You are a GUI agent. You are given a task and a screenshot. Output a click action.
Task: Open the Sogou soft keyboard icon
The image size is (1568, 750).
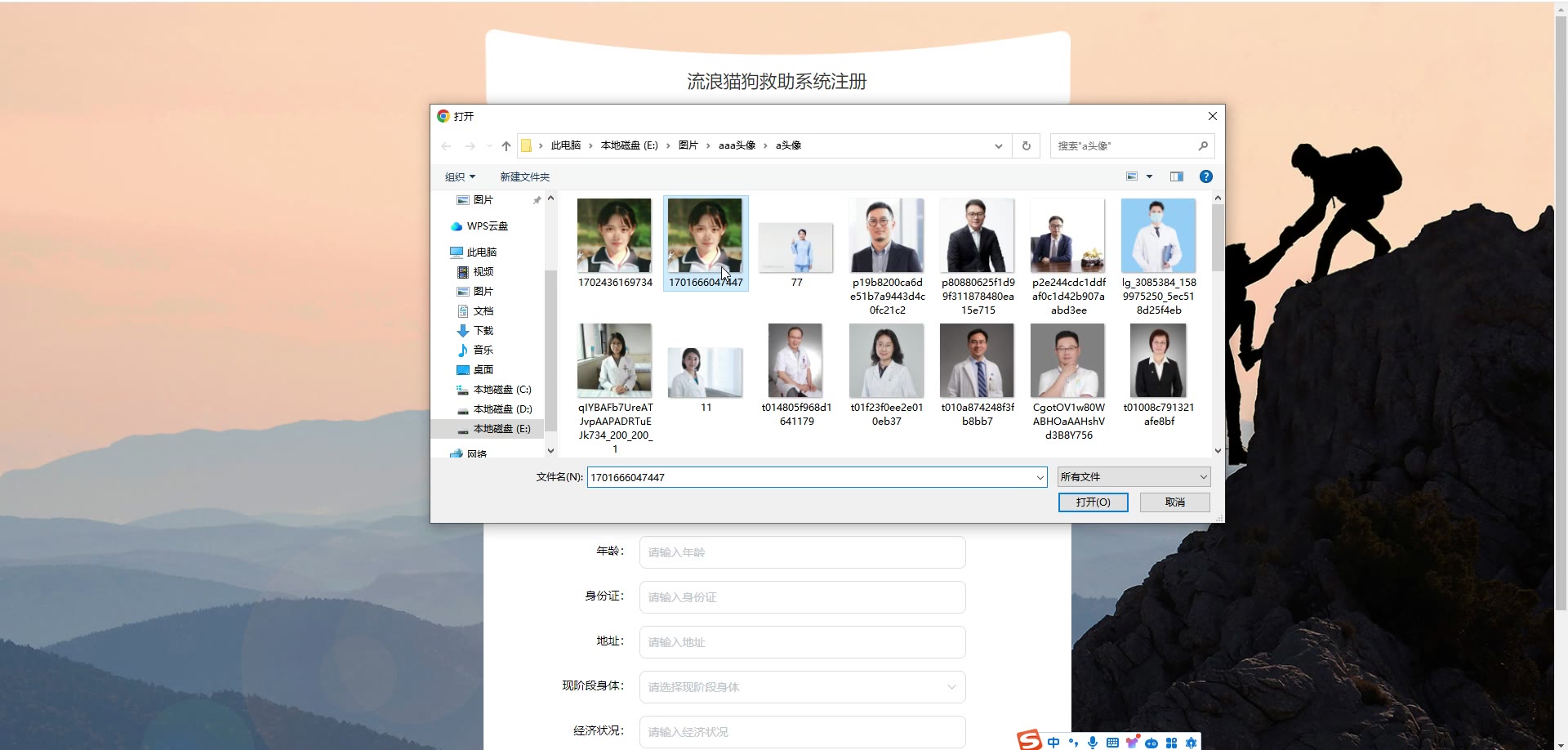point(1112,743)
